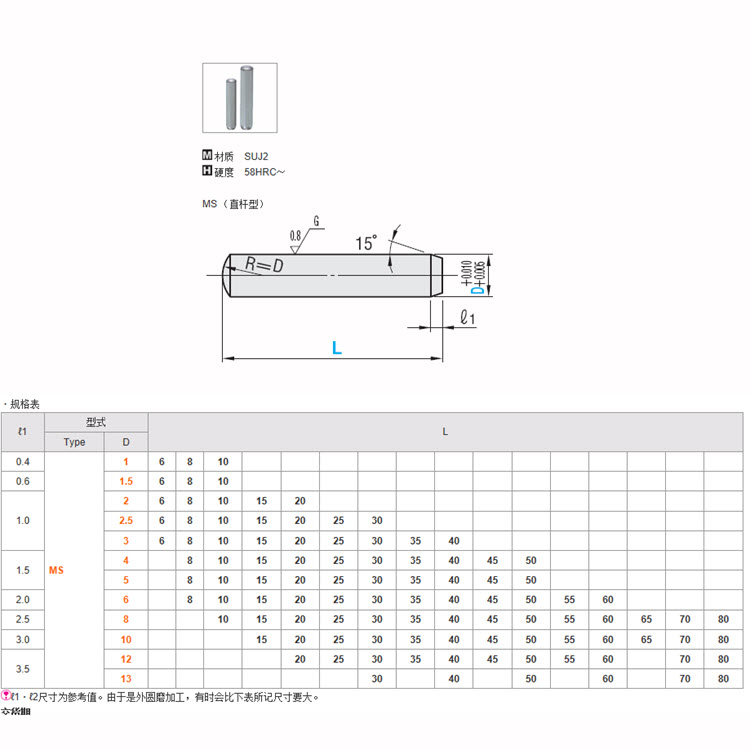
Task: Select diameter 1.5 in the D column
Action: click(126, 481)
